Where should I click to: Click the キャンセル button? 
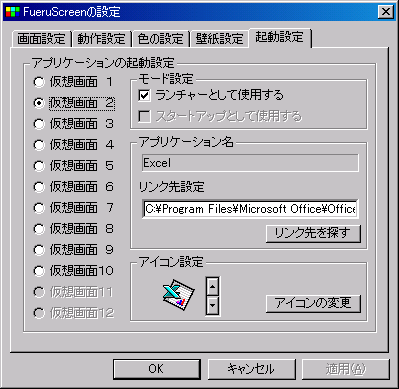(x=251, y=369)
